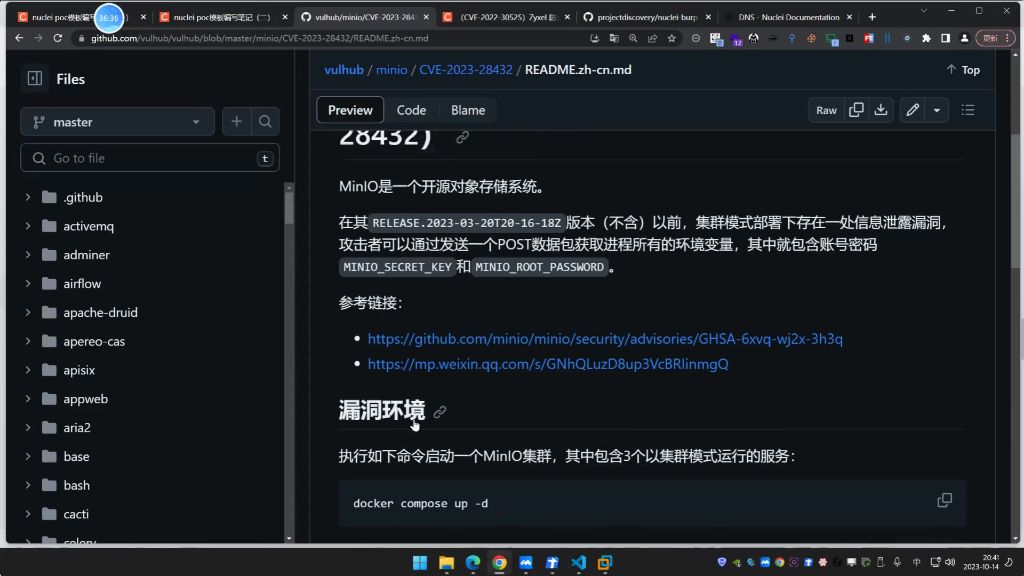The width and height of the screenshot is (1024, 576).
Task: Open minio breadcrumb link
Action: [391, 70]
